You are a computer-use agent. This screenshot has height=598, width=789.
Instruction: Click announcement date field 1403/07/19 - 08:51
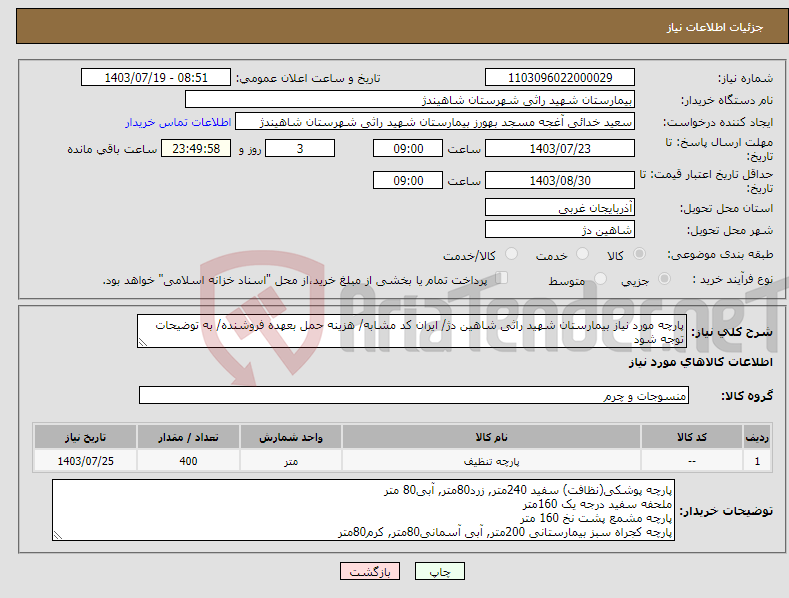(x=155, y=78)
